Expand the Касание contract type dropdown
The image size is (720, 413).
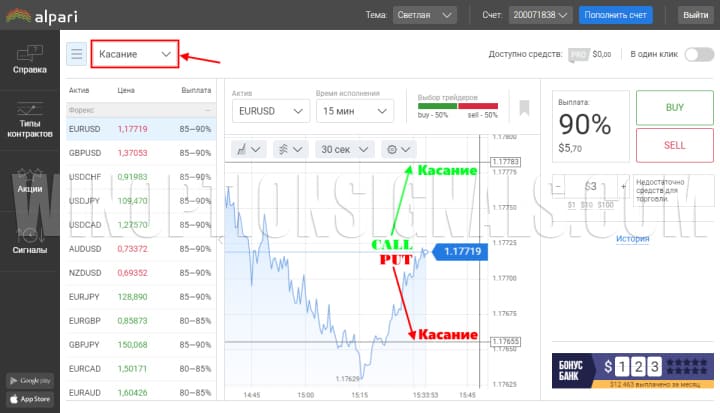tap(135, 54)
